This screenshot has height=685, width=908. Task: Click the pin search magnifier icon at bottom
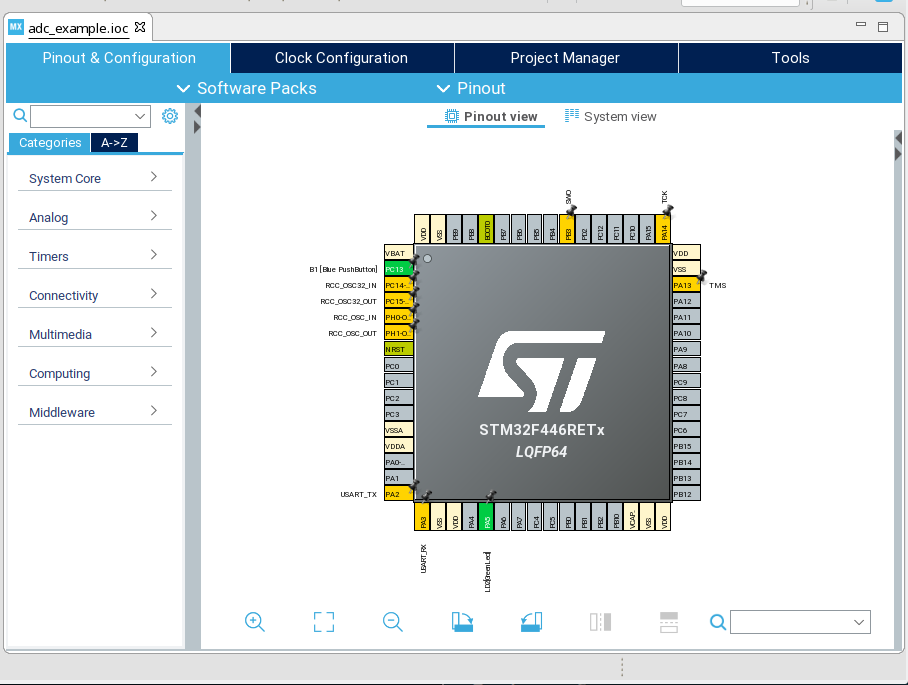(x=717, y=622)
